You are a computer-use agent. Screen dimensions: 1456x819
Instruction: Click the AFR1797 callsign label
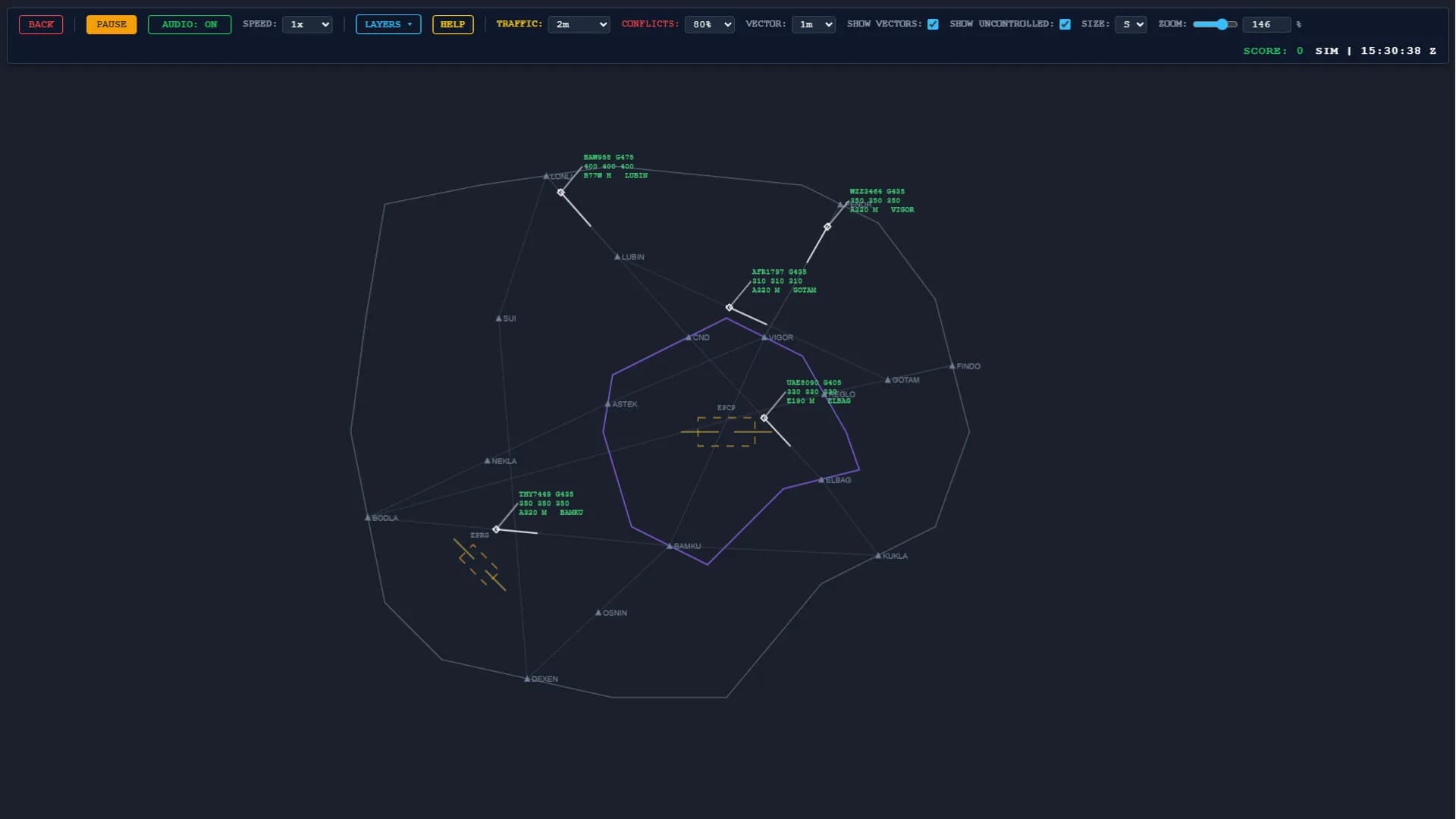767,272
